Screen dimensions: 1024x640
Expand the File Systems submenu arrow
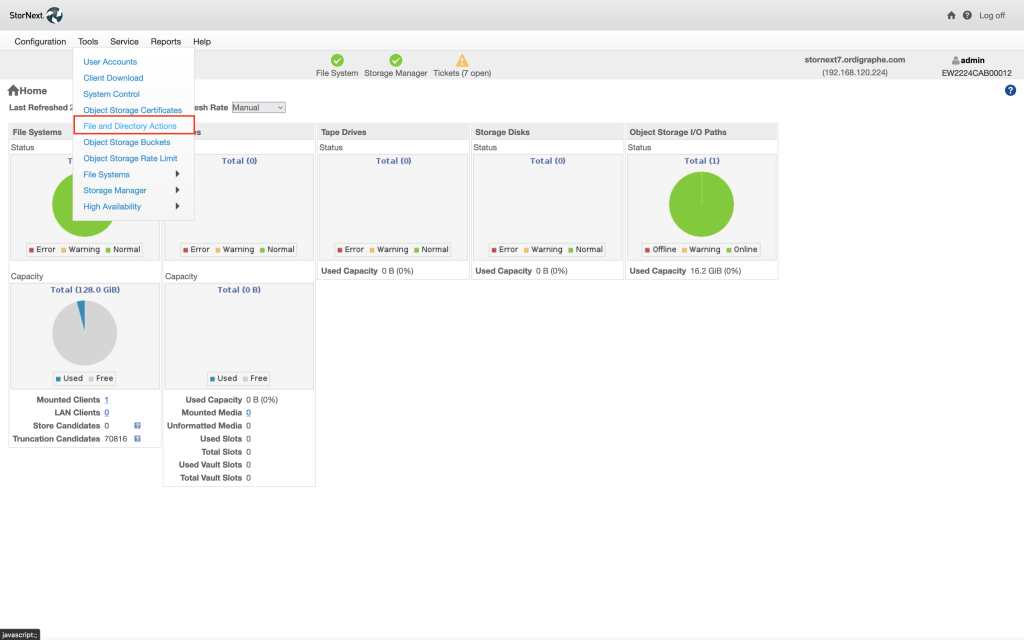(177, 174)
